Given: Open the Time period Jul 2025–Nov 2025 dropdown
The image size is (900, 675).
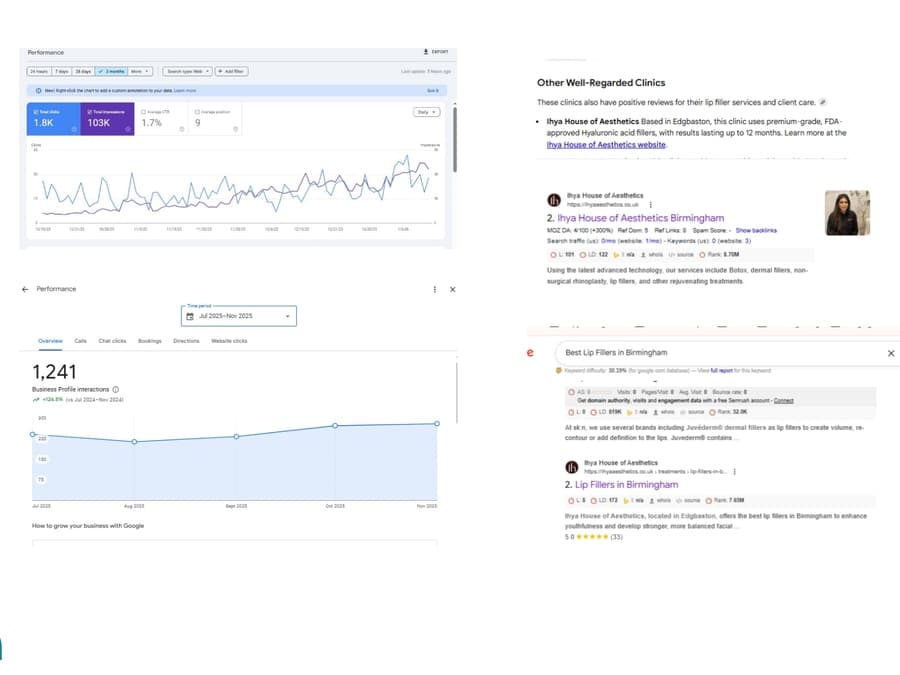Looking at the screenshot, I should coord(239,316).
